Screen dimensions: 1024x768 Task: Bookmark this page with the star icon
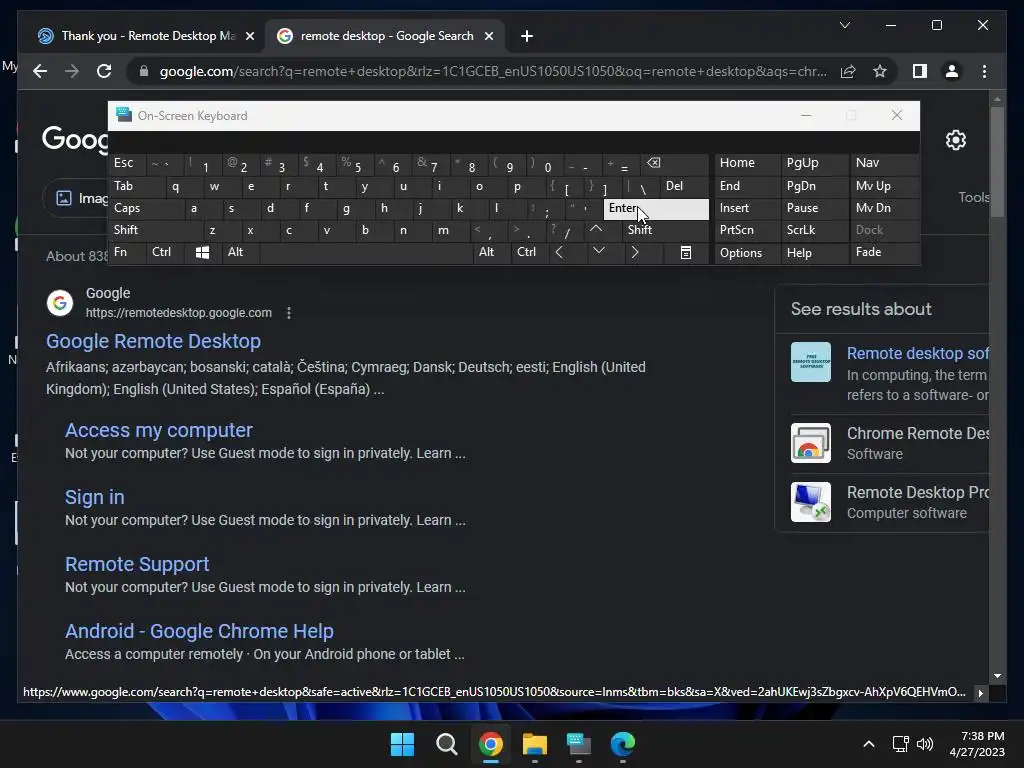(x=880, y=71)
